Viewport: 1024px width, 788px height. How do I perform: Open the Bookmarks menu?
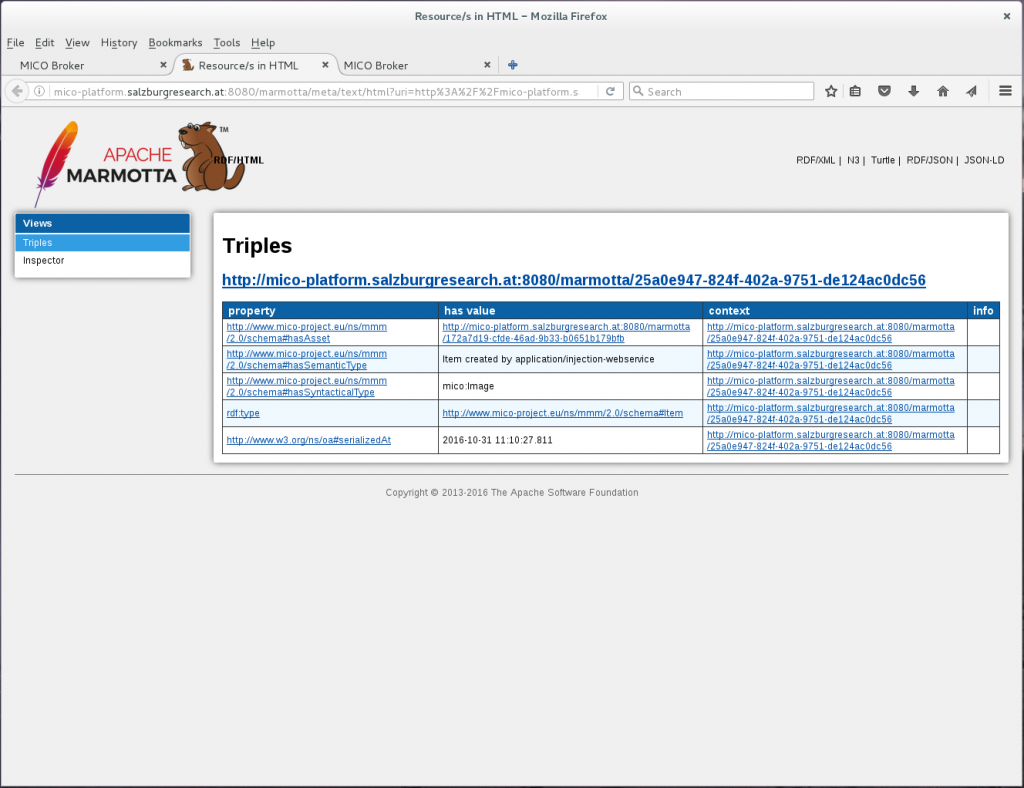tap(175, 43)
